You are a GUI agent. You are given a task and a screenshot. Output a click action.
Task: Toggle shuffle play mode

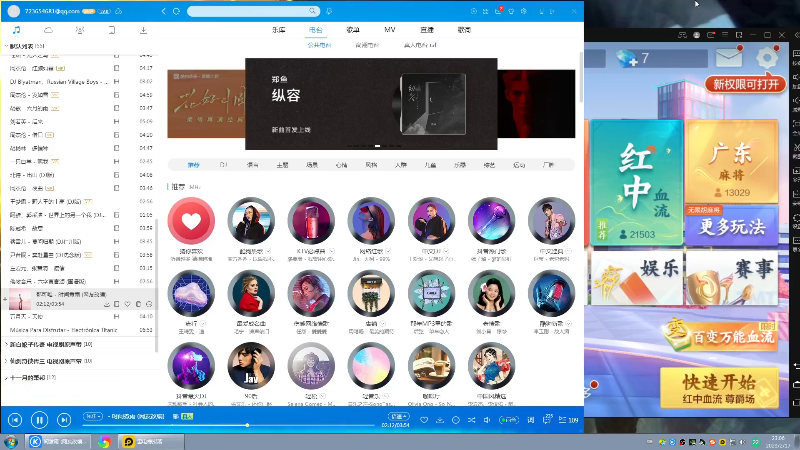click(x=471, y=420)
